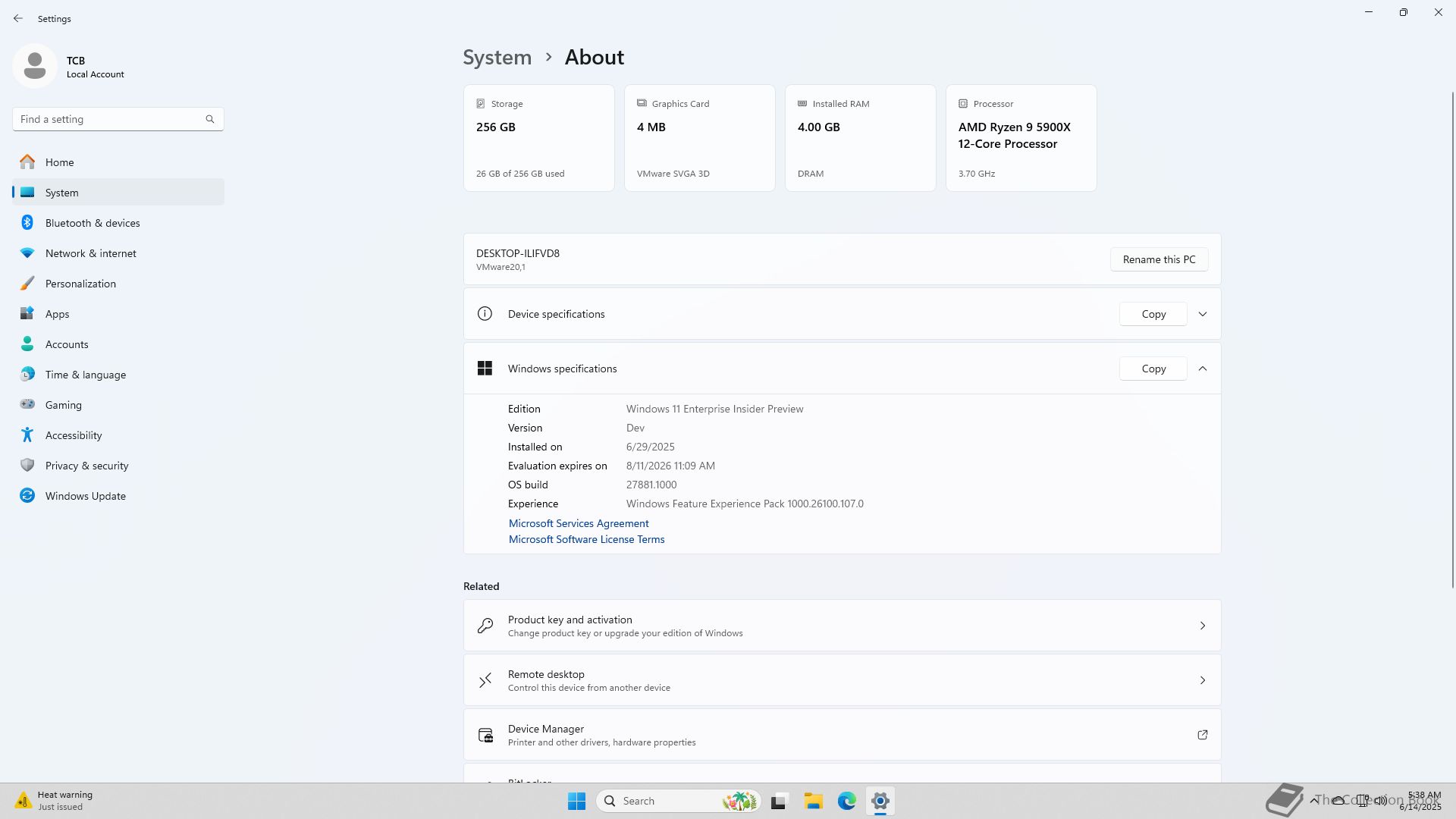Collapse the Windows specifications section

tap(1202, 369)
